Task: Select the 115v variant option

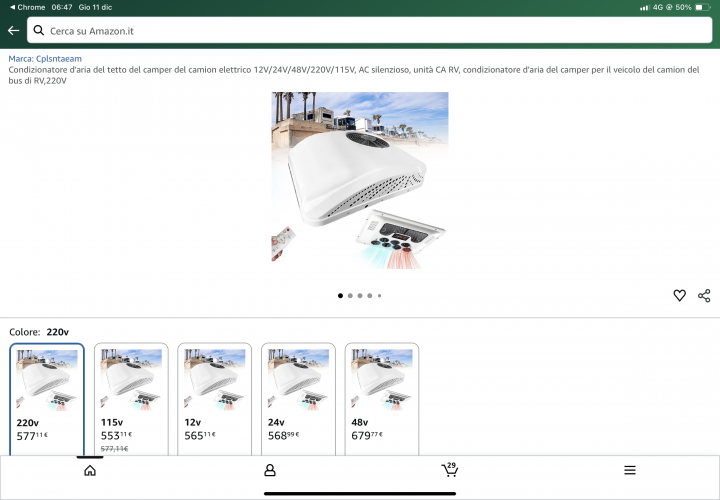Action: pos(131,399)
